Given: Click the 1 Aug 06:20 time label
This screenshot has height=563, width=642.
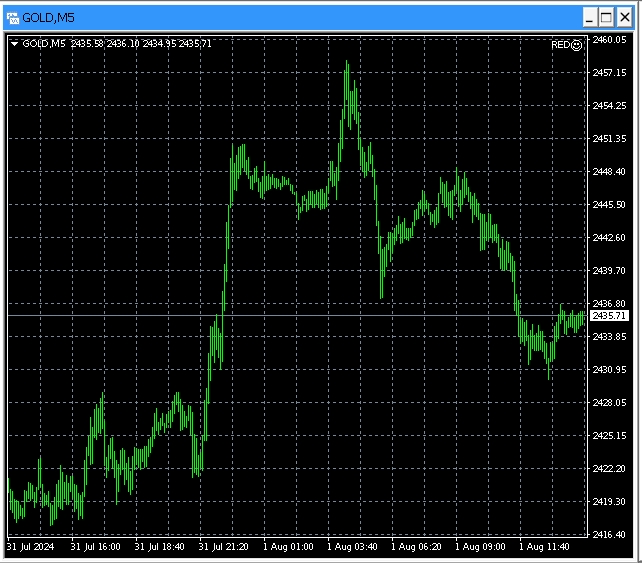Looking at the screenshot, I should point(418,548).
